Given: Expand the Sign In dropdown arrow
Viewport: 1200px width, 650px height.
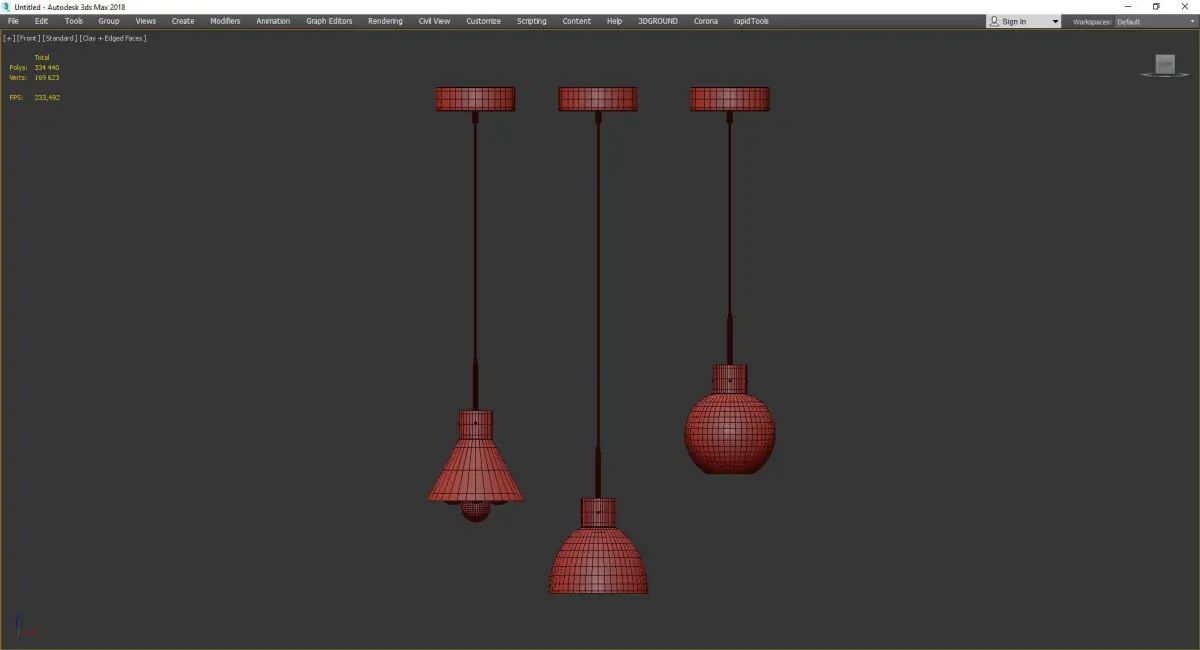Looking at the screenshot, I should click(1055, 21).
